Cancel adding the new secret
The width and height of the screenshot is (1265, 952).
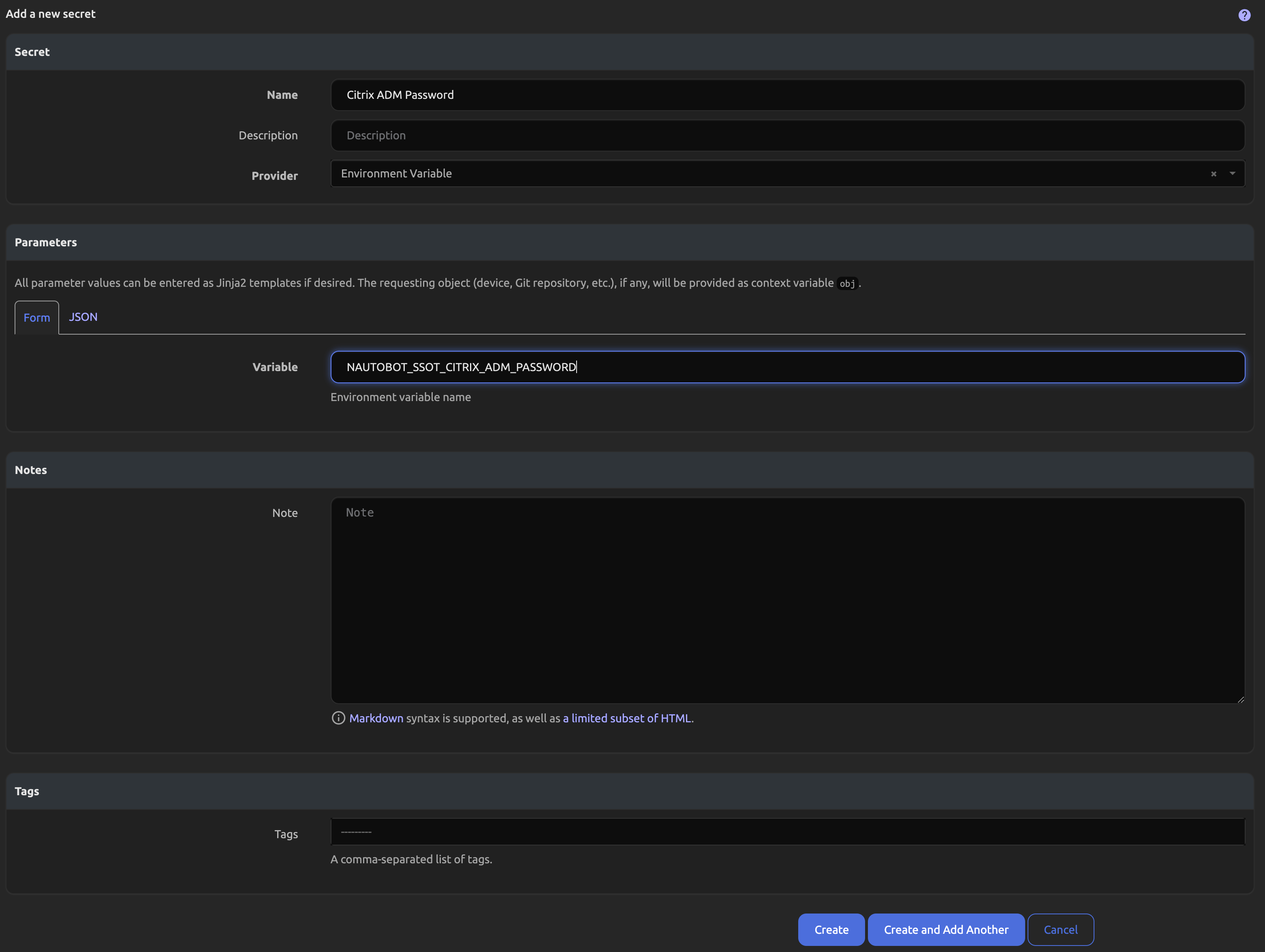pyautogui.click(x=1060, y=930)
